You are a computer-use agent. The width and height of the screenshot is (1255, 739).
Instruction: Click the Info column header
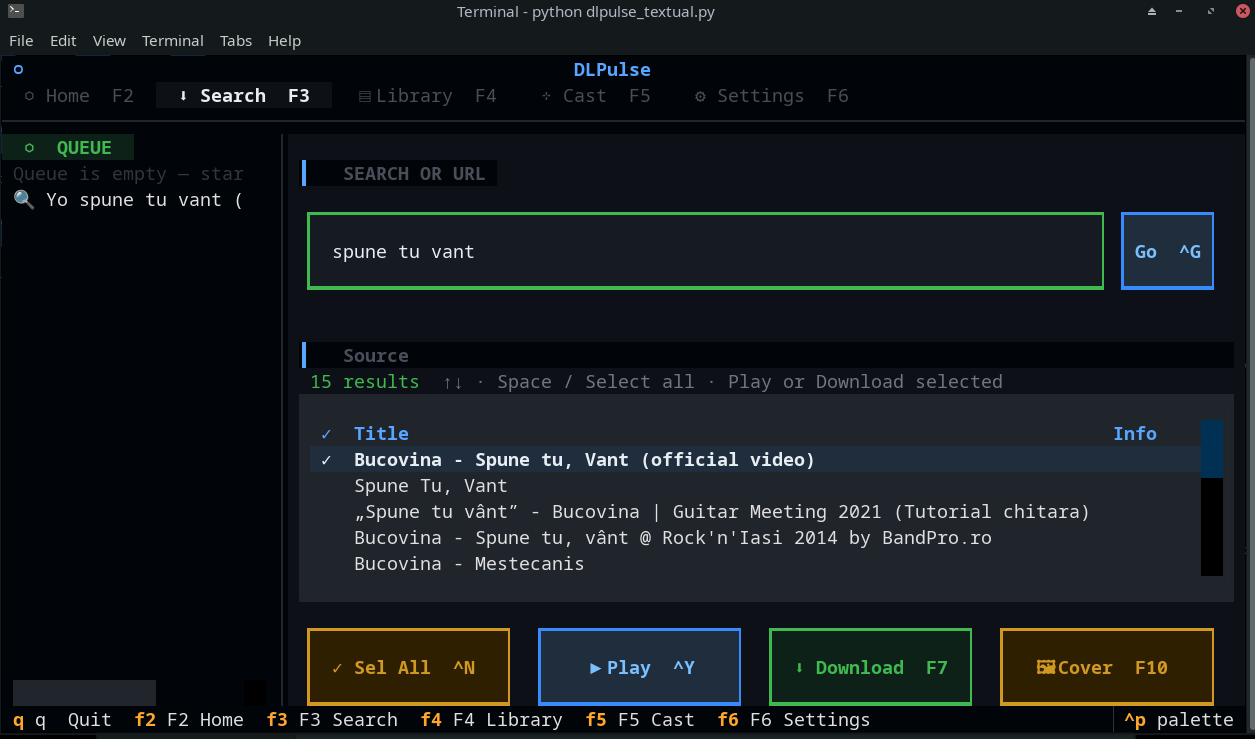(x=1135, y=434)
